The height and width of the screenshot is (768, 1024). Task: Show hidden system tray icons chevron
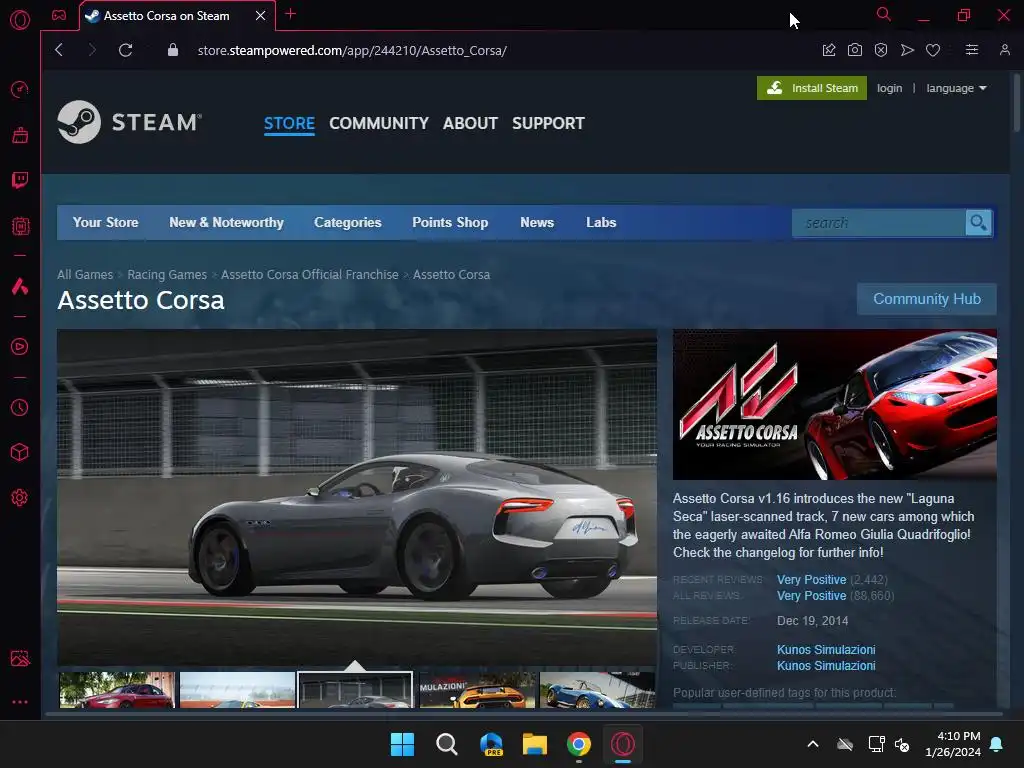click(813, 744)
